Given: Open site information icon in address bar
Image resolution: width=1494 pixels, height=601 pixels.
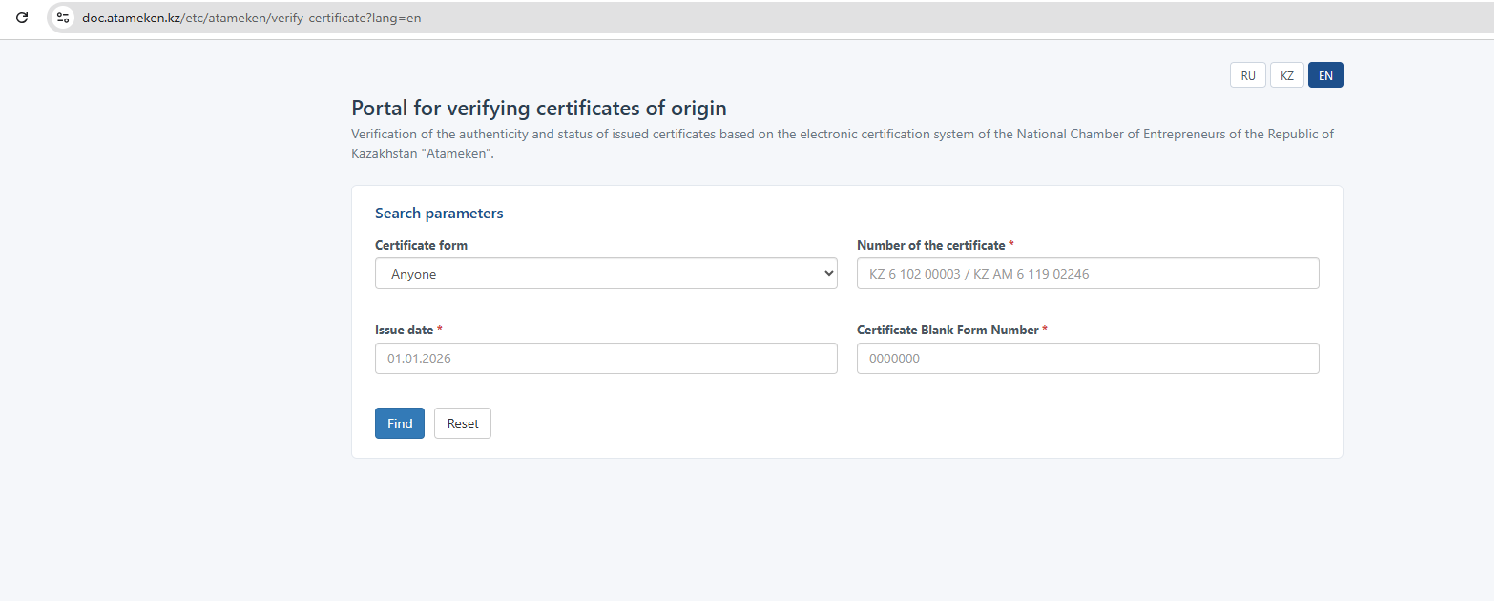Looking at the screenshot, I should [63, 17].
